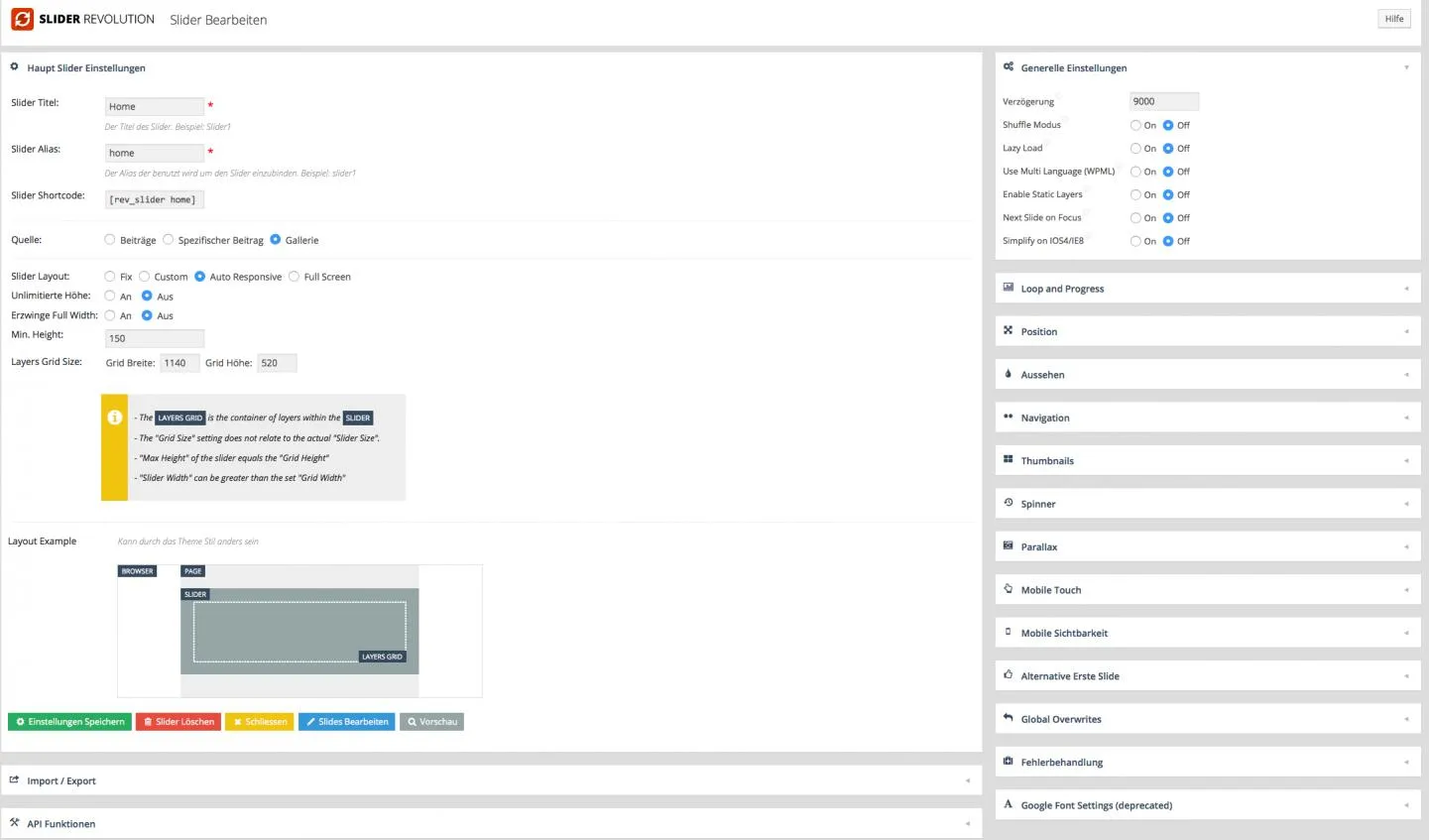1429x840 pixels.
Task: Click the Verzögerung delay input field
Action: pyautogui.click(x=1164, y=101)
